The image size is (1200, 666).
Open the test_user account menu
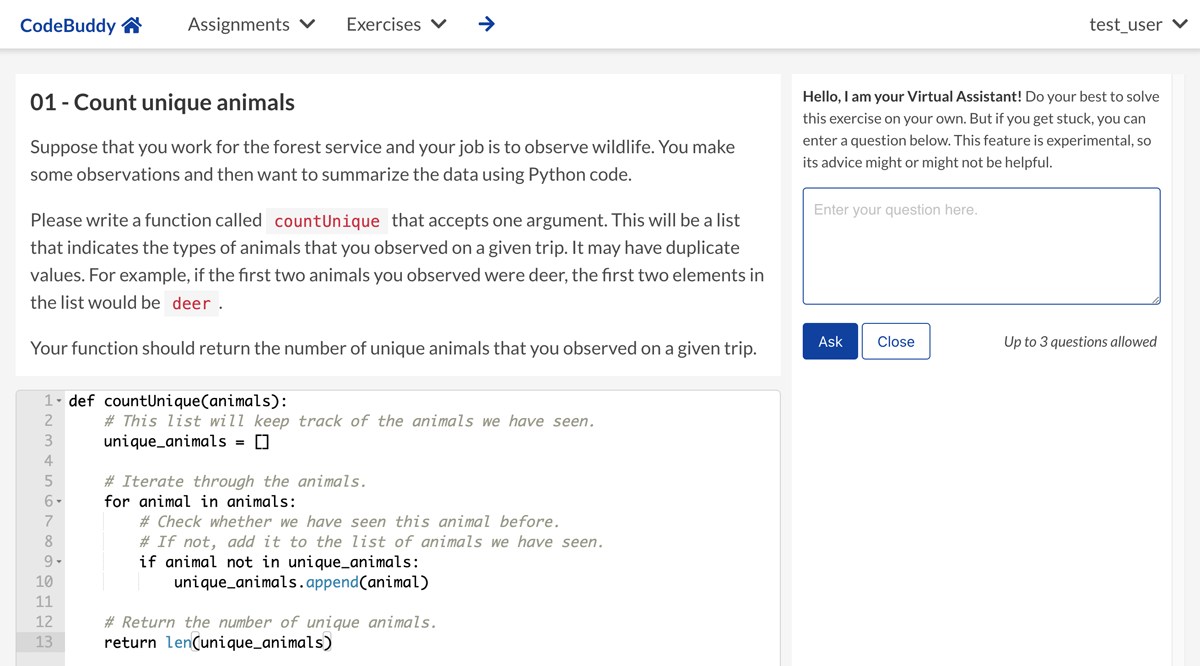tap(1137, 24)
